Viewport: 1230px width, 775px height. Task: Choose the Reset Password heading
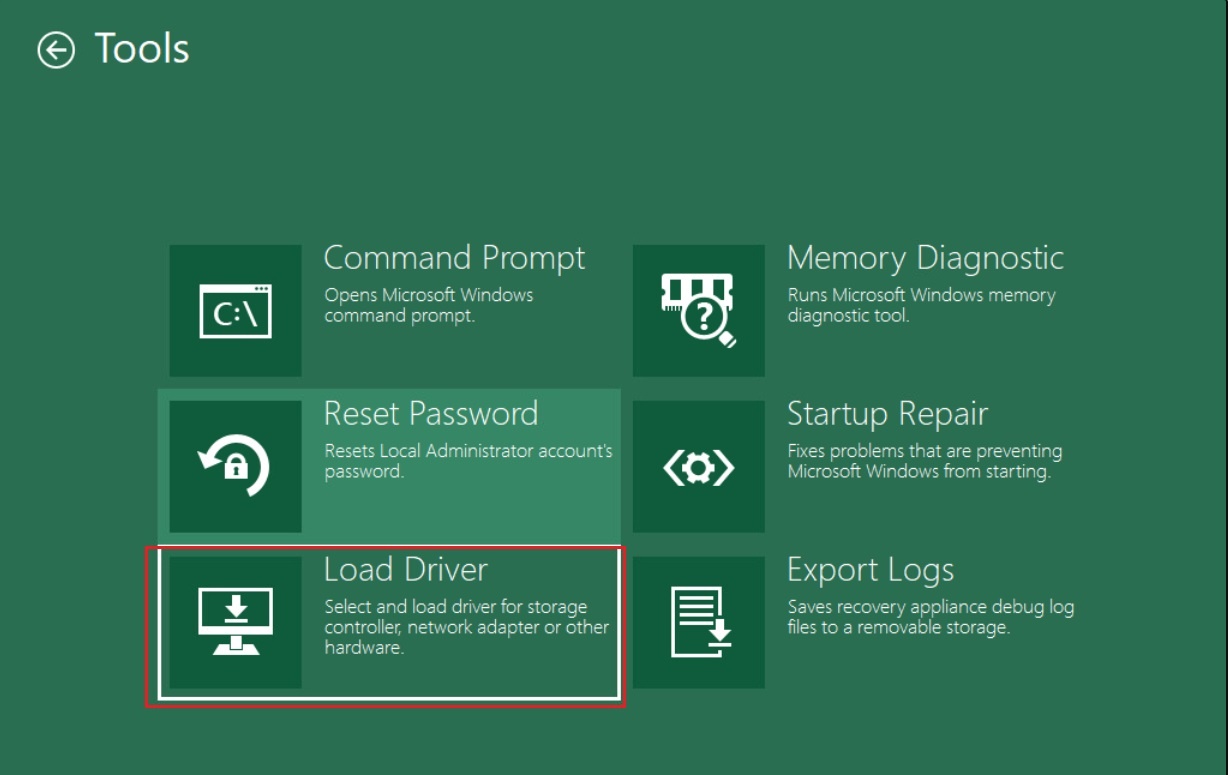pos(431,414)
